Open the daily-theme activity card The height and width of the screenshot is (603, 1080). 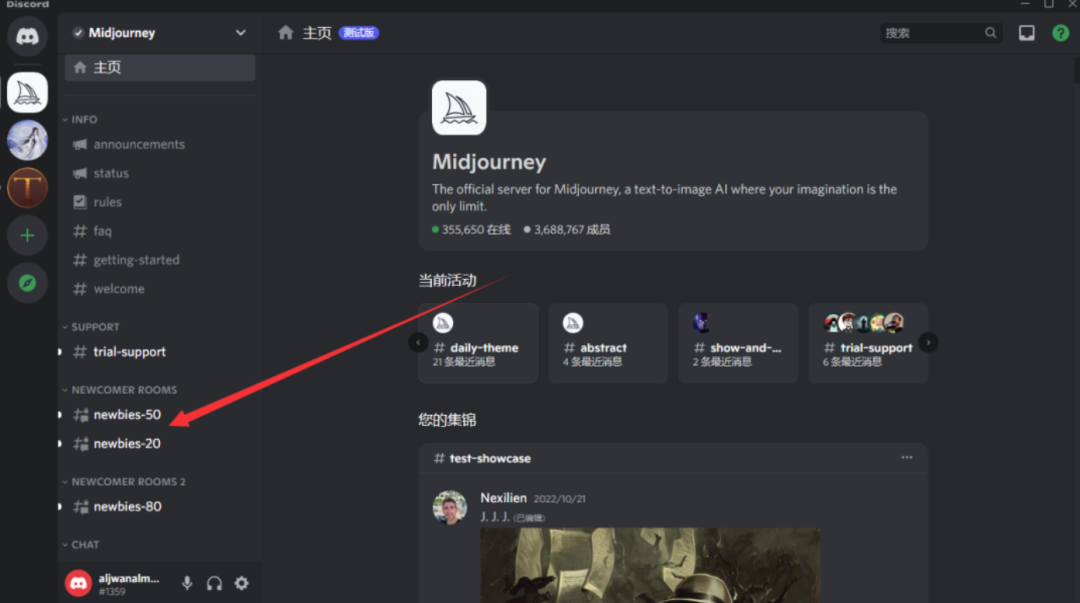click(478, 343)
